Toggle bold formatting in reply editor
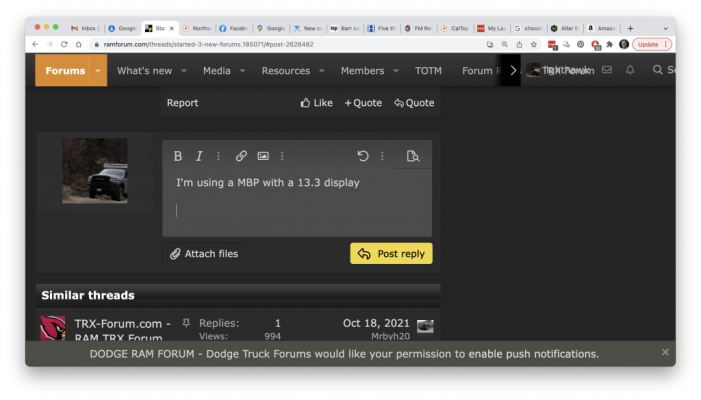This screenshot has width=701, height=400. [x=177, y=156]
